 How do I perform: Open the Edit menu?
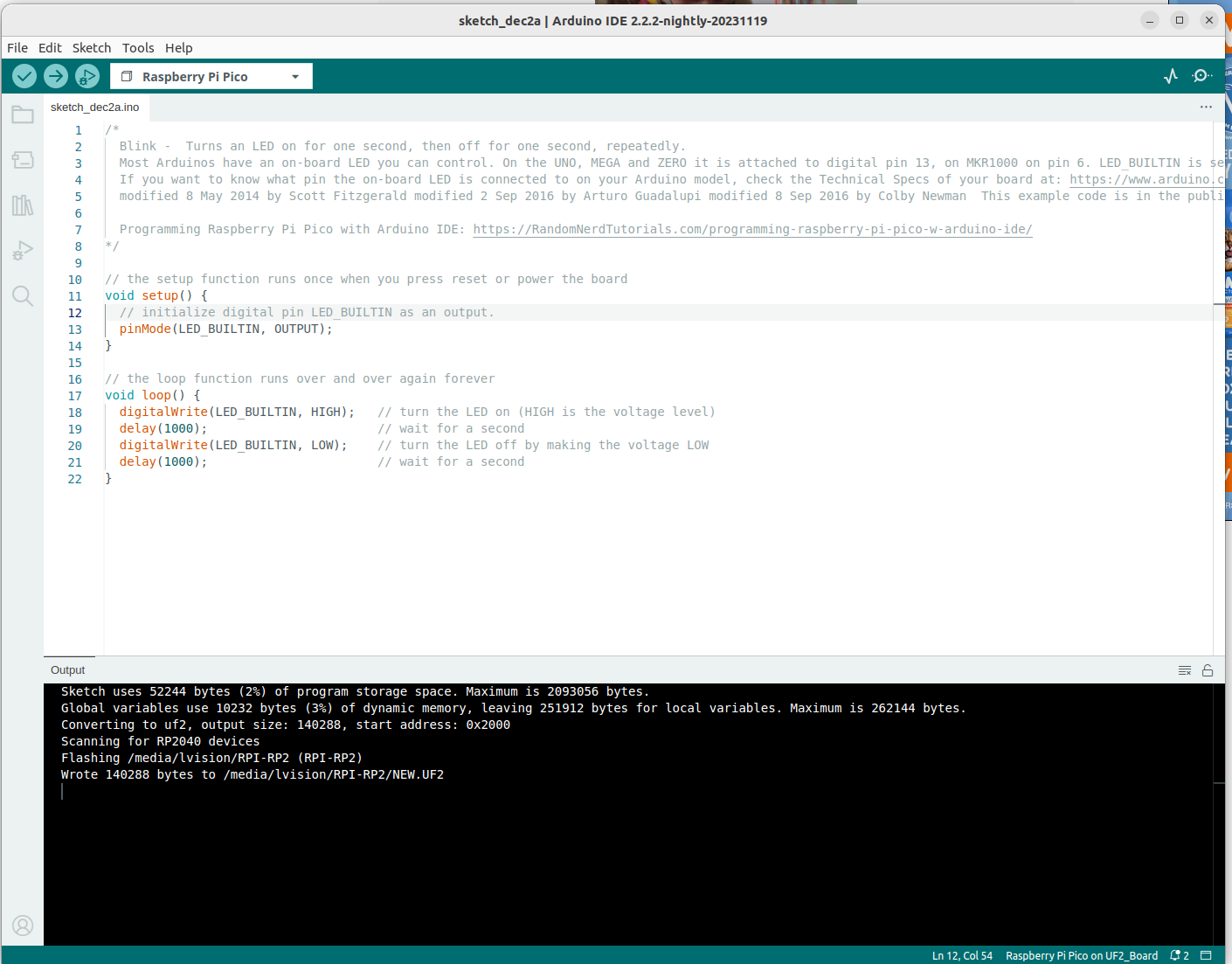coord(50,48)
